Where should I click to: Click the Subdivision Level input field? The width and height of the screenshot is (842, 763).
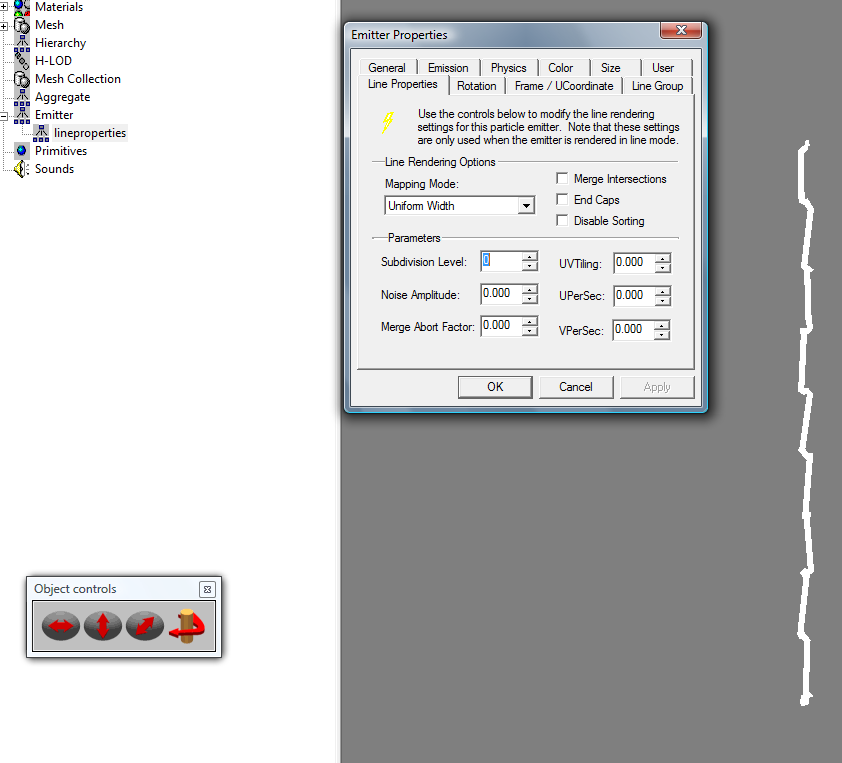pyautogui.click(x=501, y=261)
